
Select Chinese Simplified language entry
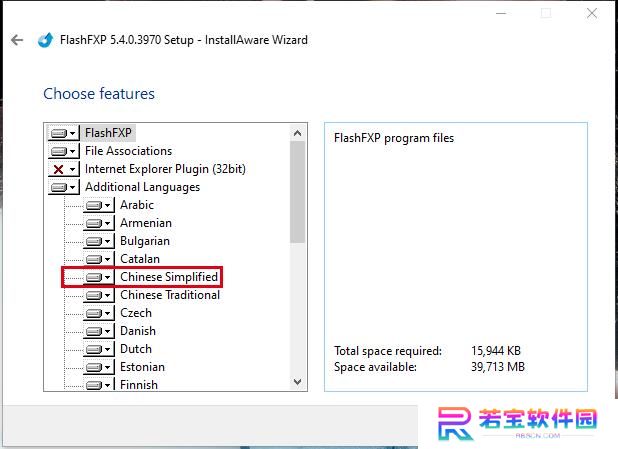(x=169, y=277)
